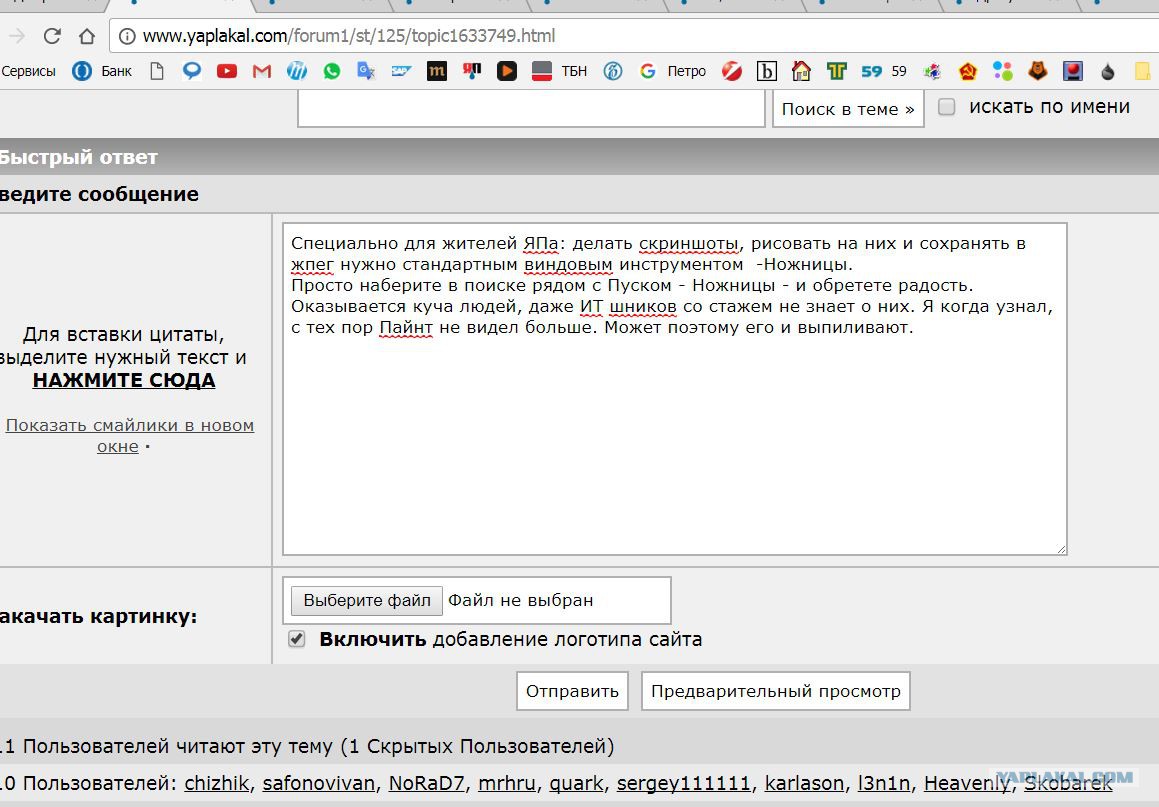Open the house bookmark icon
The width and height of the screenshot is (1159, 807).
click(801, 71)
